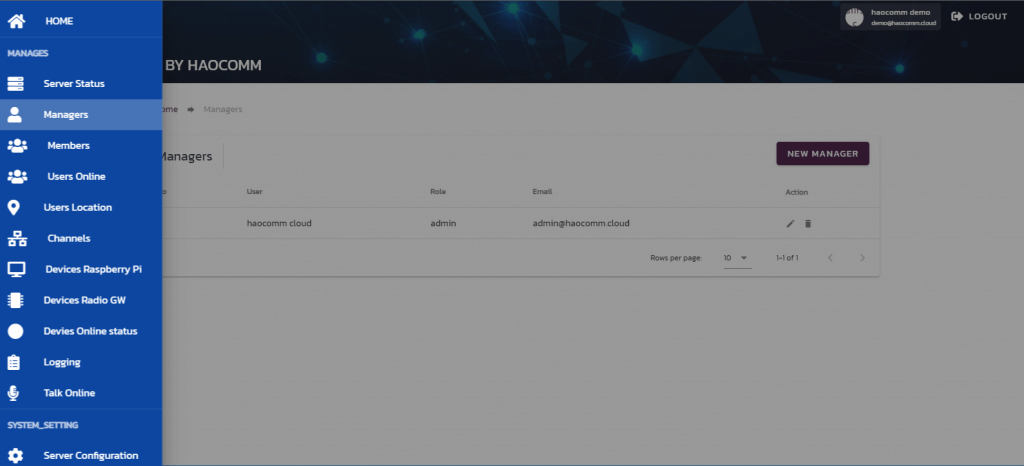
Task: Open Server Configuration menu item
Action: 81,456
